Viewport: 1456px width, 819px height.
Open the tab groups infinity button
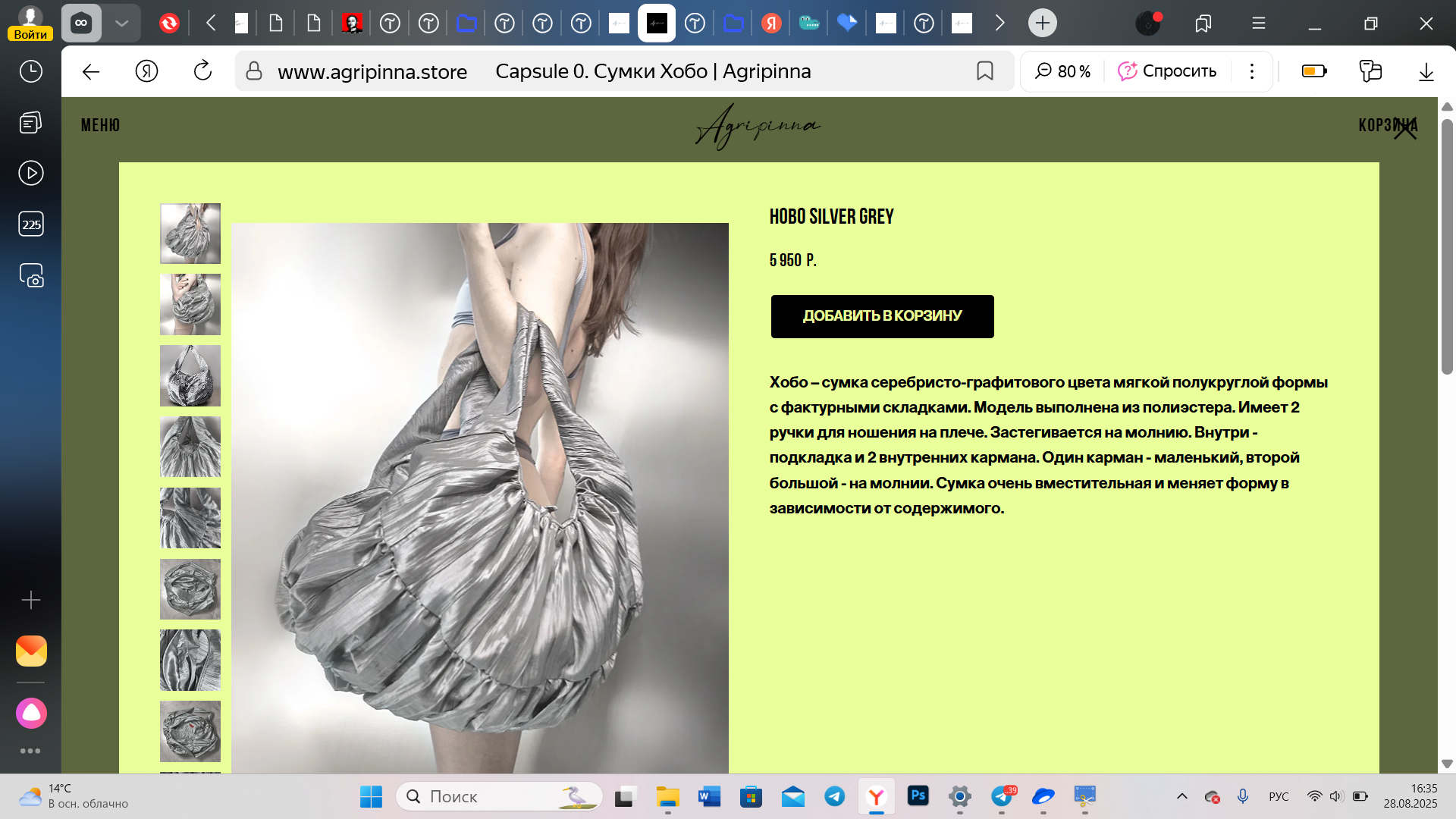(81, 23)
